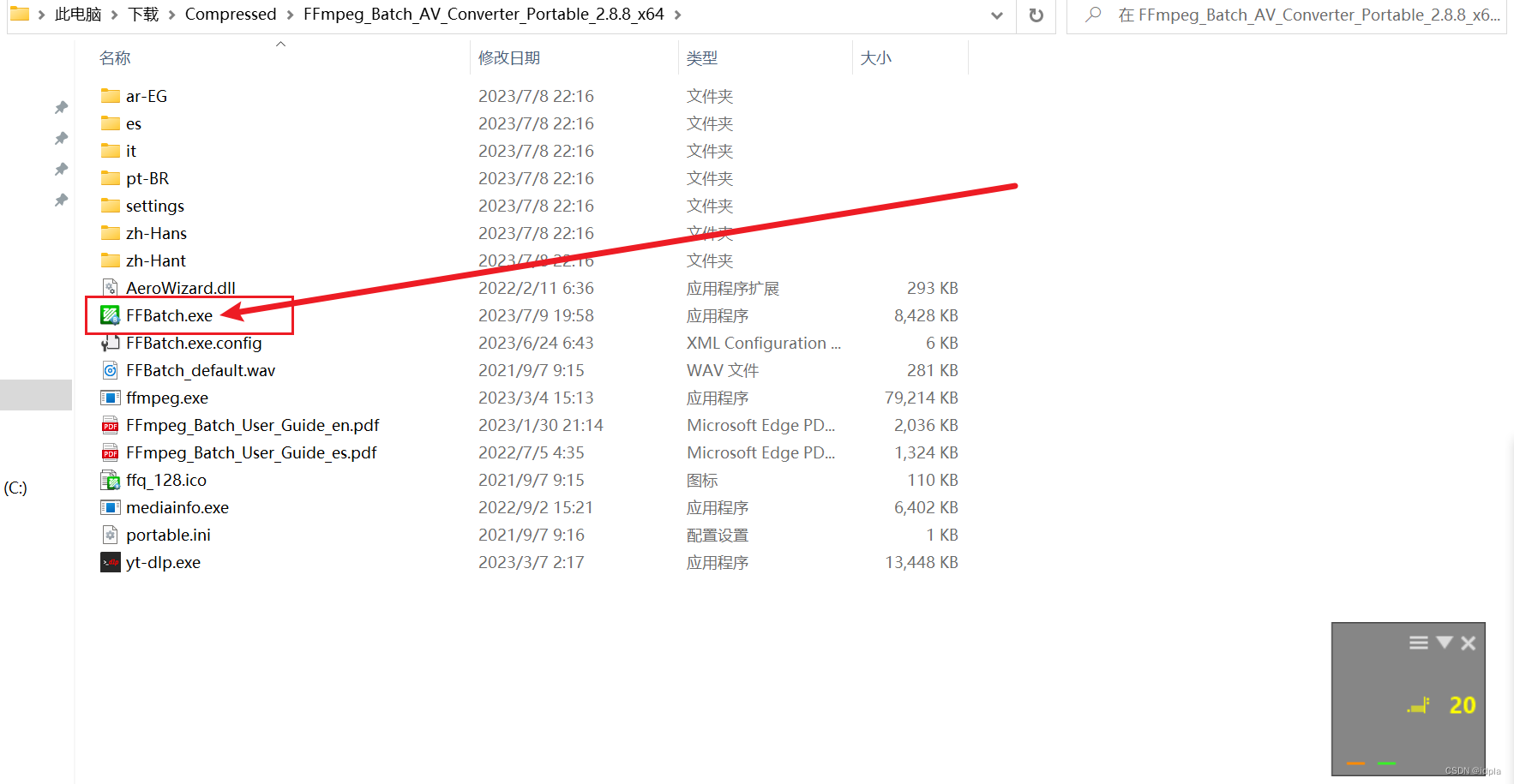
Task: Select the (C:) drive in navigation pane
Action: [x=15, y=488]
